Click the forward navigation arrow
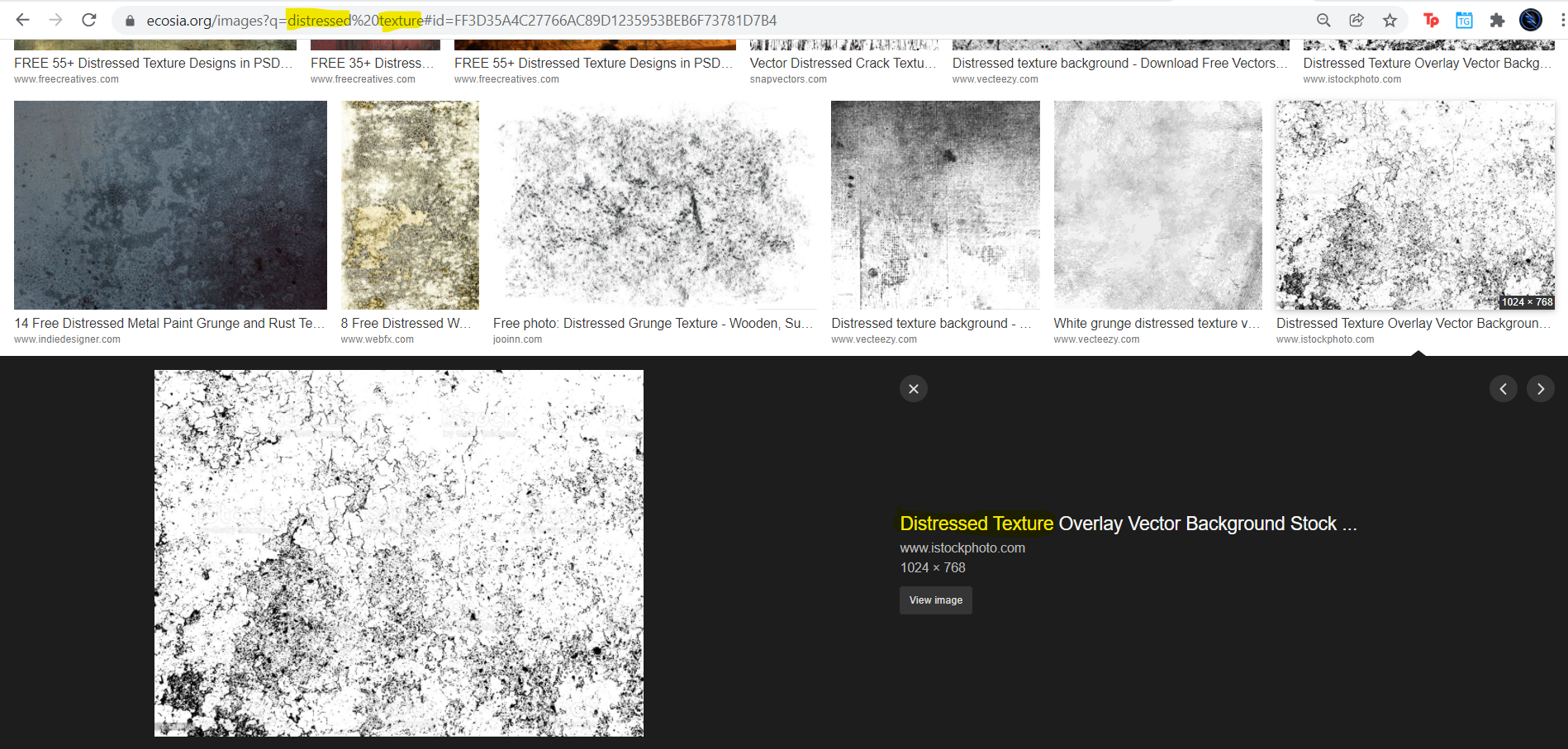 [55, 20]
